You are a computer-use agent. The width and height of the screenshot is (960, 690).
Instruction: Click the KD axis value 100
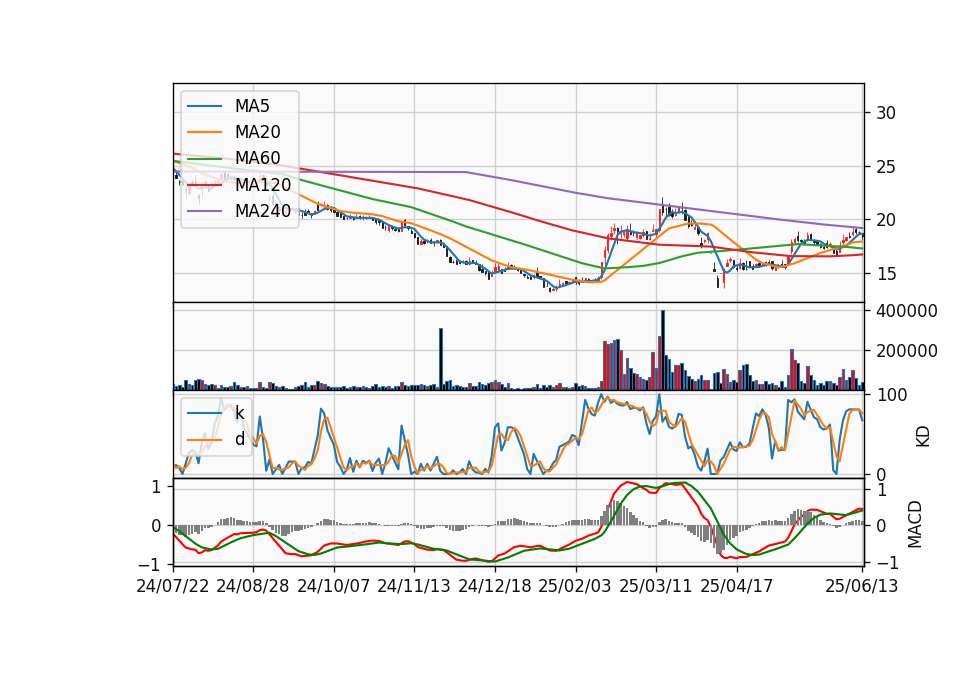[x=892, y=395]
